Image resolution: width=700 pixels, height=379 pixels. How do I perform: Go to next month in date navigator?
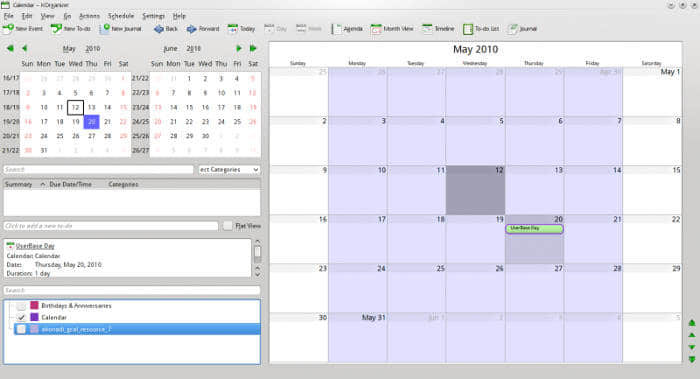[239, 48]
